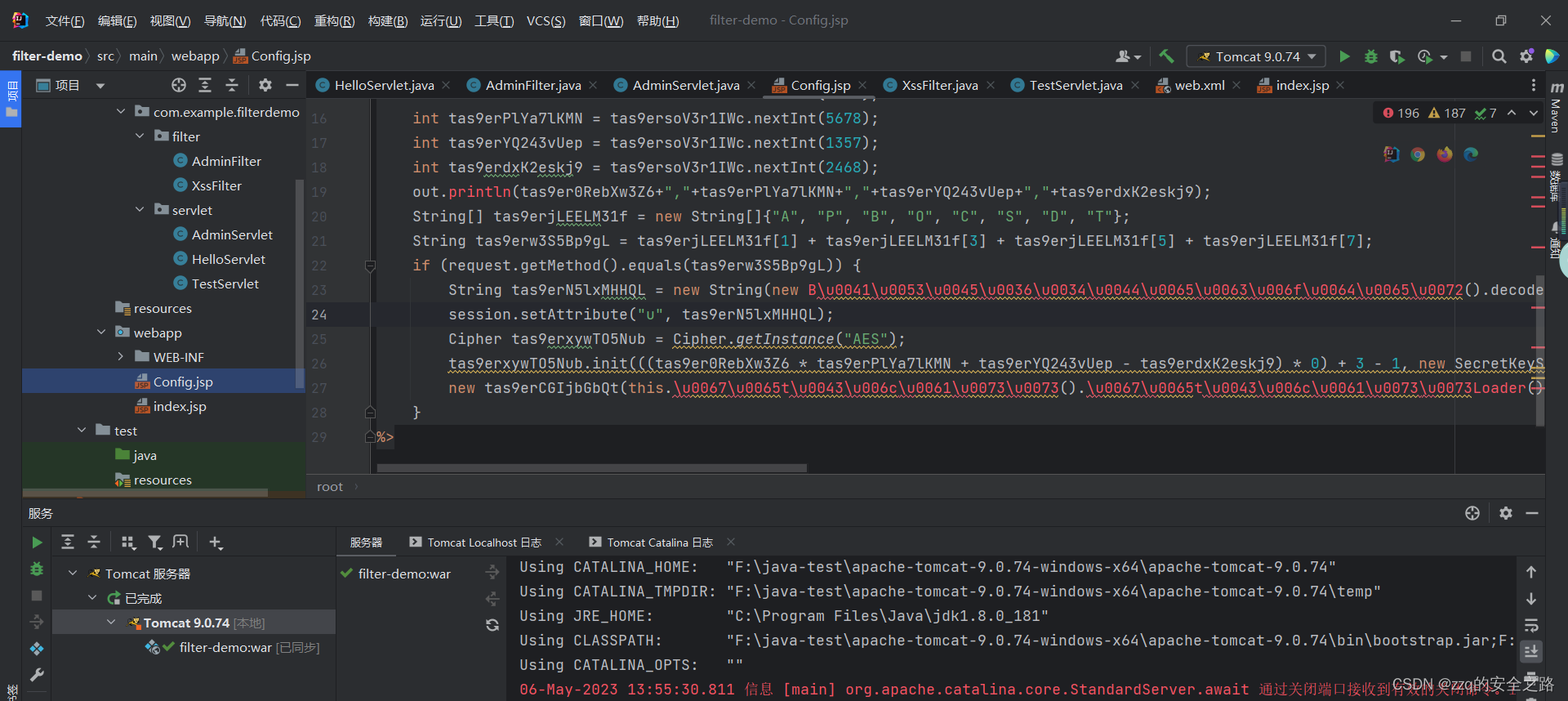This screenshot has height=701, width=1568.
Task: Open preview in Firefox browser
Action: coord(1445,154)
